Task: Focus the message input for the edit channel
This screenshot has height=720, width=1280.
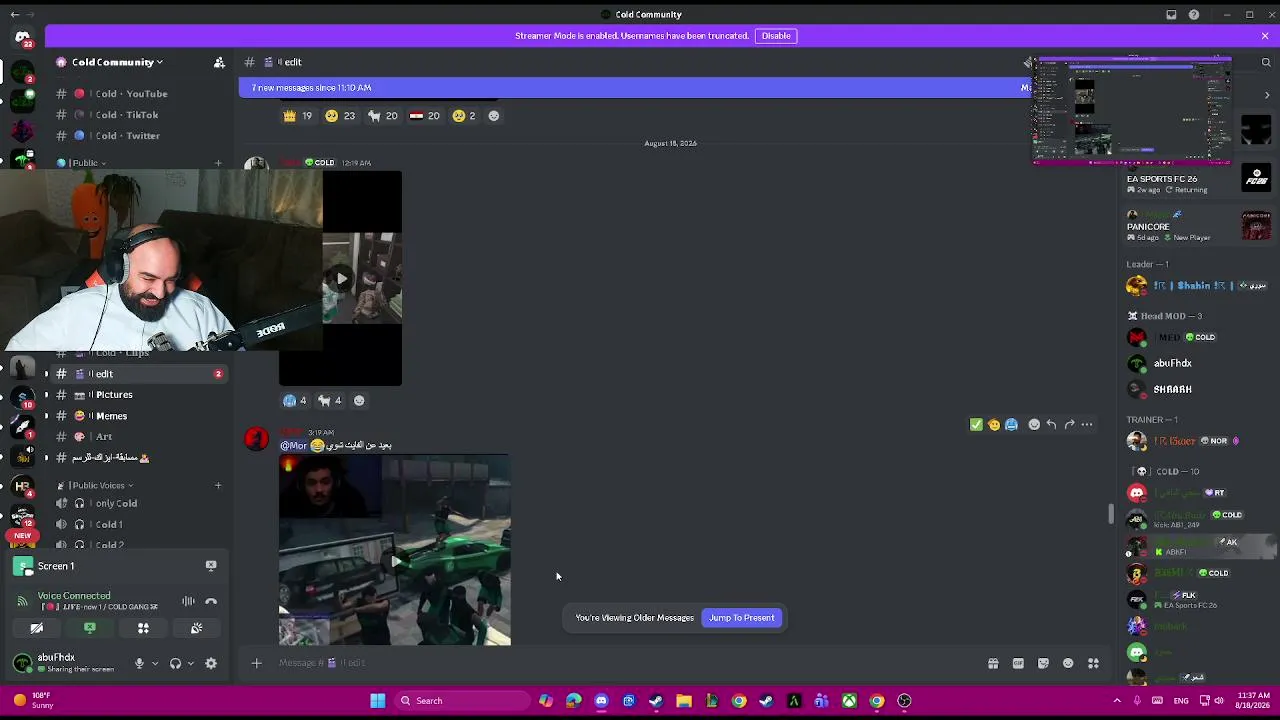Action: [x=625, y=663]
